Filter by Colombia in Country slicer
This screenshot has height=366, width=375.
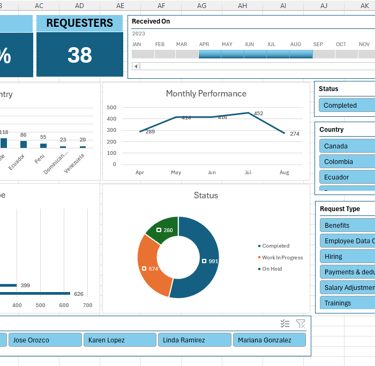[x=347, y=162]
